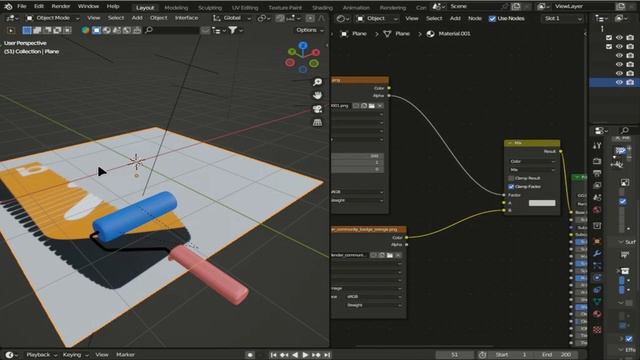Switch to the Modeling workspace tab

[176, 8]
